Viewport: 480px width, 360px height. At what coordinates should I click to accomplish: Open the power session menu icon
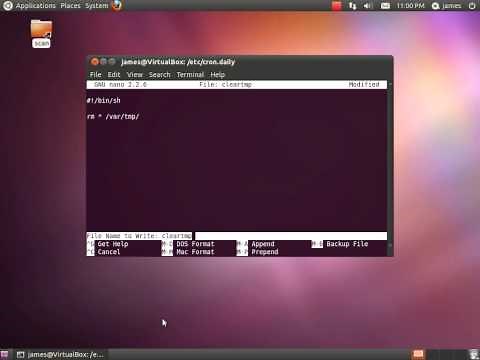click(472, 6)
